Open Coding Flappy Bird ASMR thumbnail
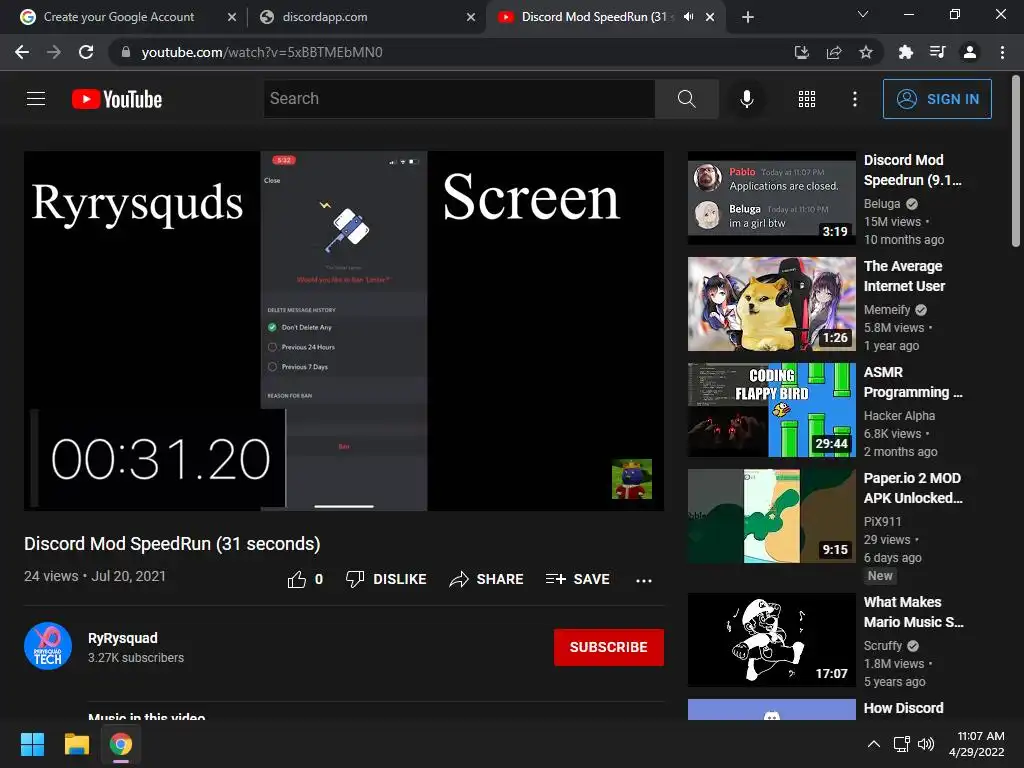Image resolution: width=1024 pixels, height=768 pixels. 771,410
